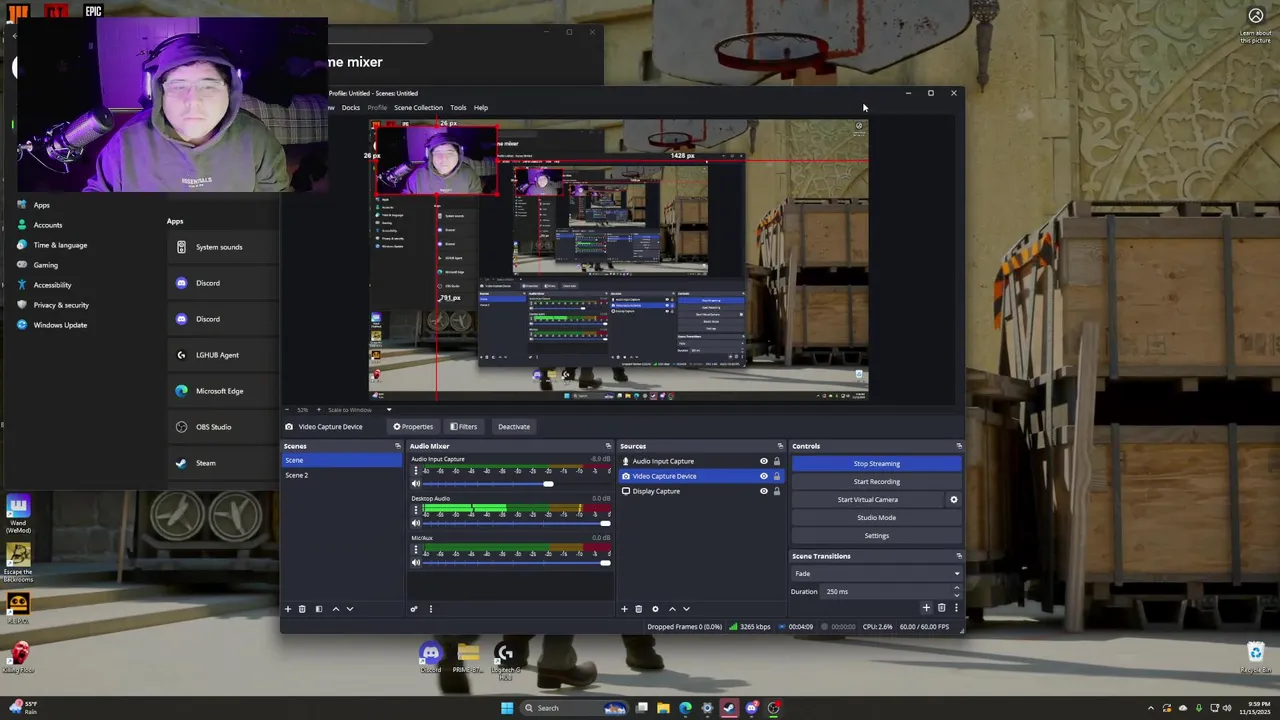Screen dimensions: 1280x720
Task: Open the Profile menu in OBS
Action: click(377, 108)
